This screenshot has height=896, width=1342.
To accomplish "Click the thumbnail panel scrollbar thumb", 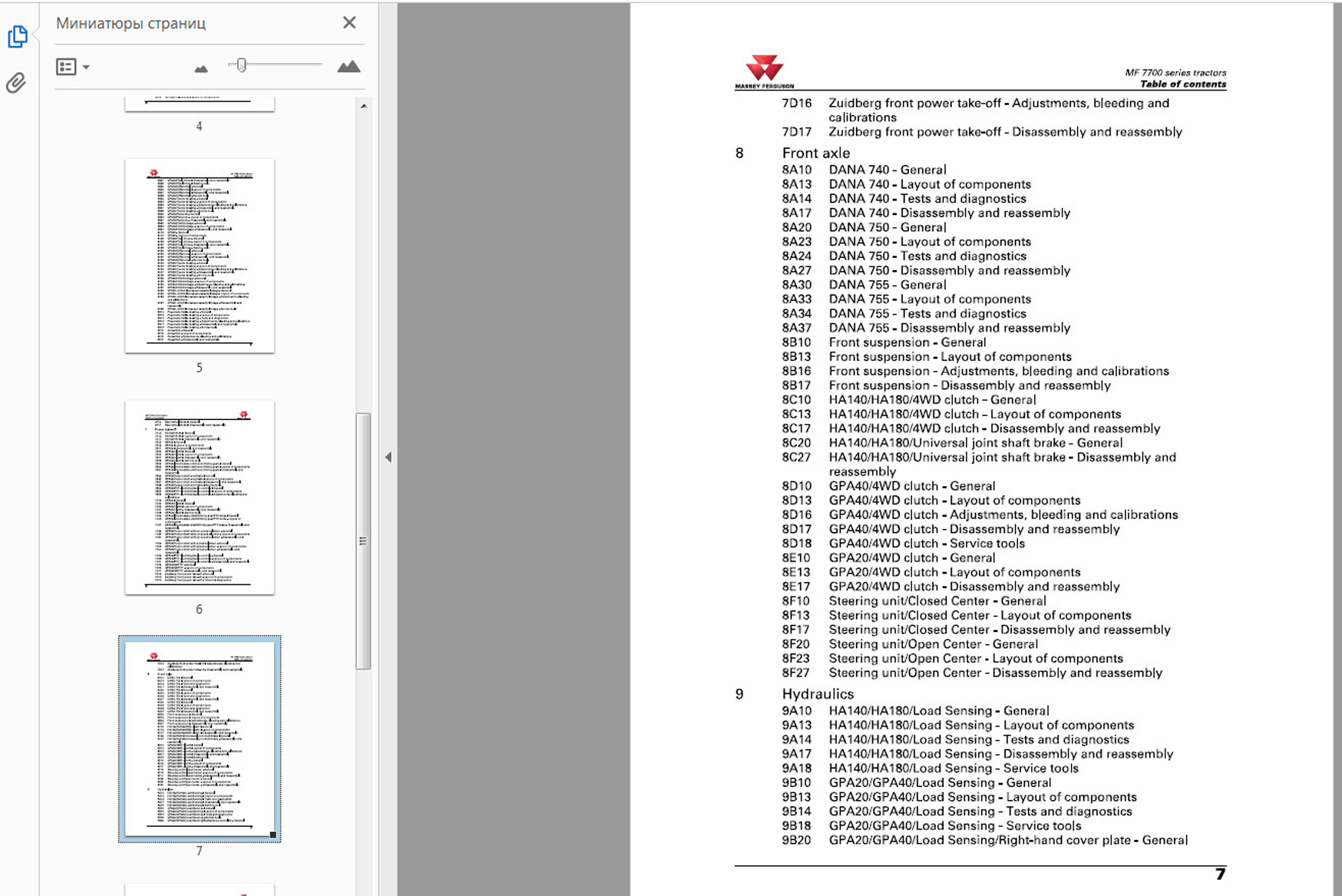I will [363, 541].
